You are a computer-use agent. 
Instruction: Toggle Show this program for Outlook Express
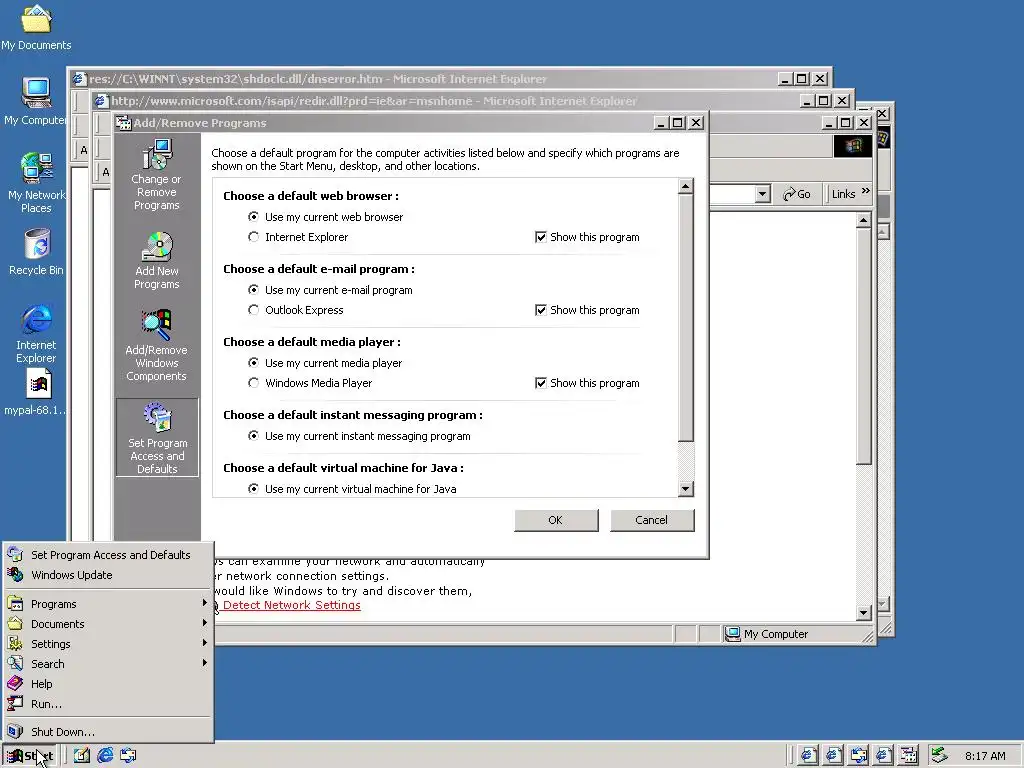coord(541,310)
